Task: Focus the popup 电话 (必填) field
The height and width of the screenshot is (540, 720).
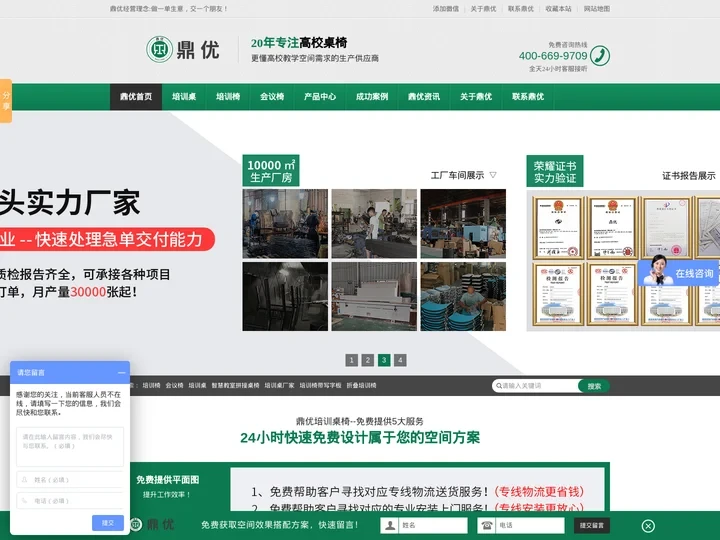Action: point(70,501)
